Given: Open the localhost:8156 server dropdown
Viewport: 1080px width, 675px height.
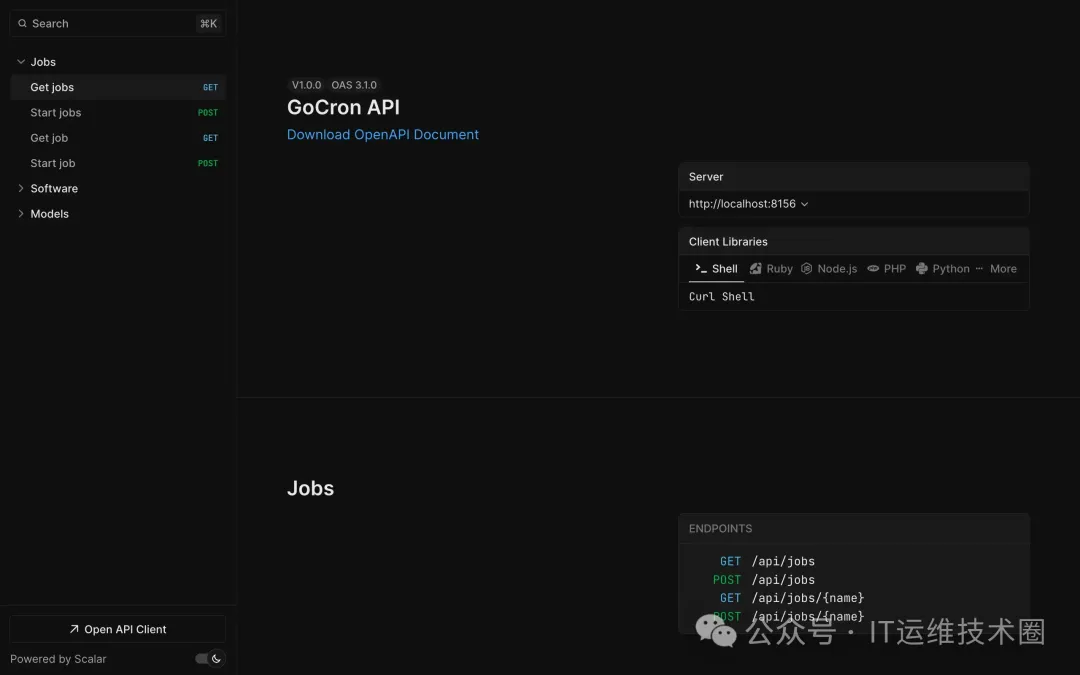Looking at the screenshot, I should point(748,204).
